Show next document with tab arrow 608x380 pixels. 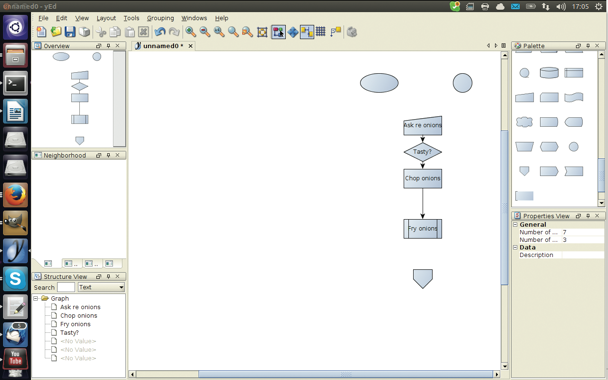click(496, 46)
